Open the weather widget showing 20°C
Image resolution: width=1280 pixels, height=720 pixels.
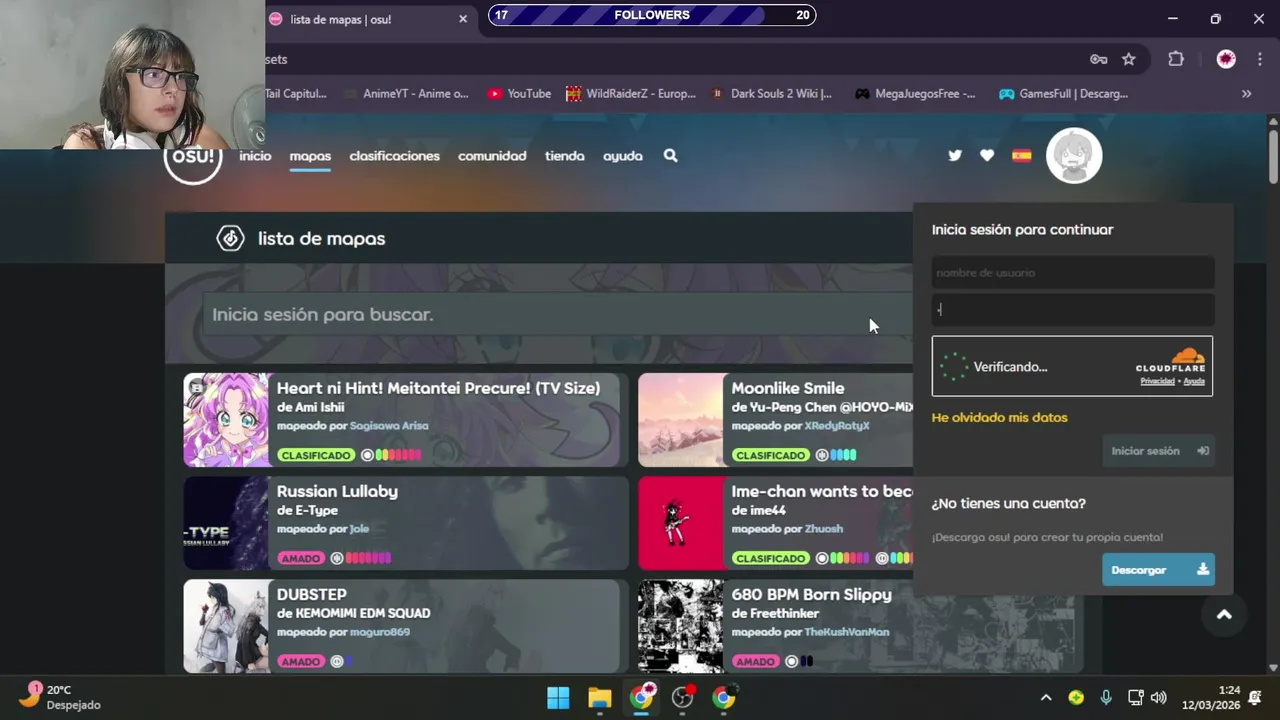click(60, 696)
